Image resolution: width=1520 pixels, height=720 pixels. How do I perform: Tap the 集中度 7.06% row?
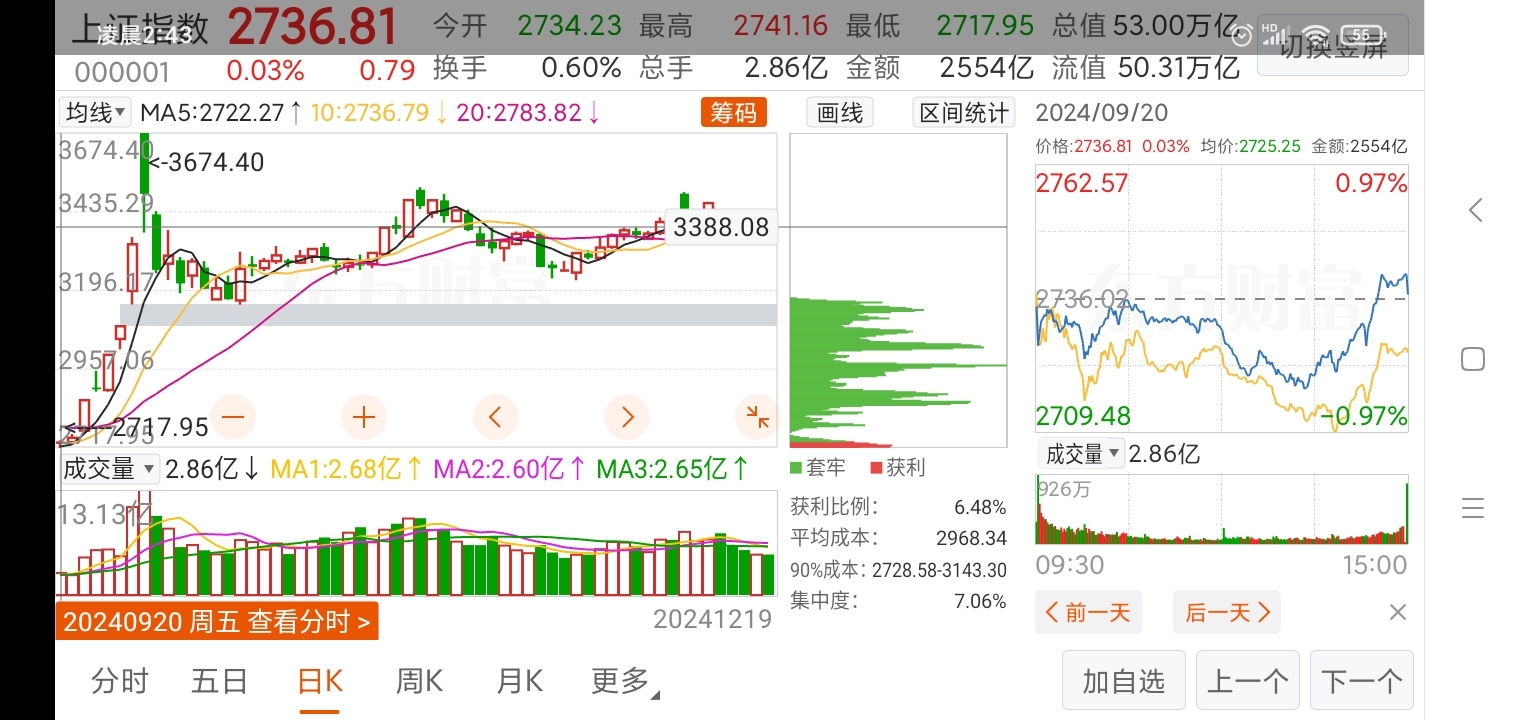(x=898, y=601)
